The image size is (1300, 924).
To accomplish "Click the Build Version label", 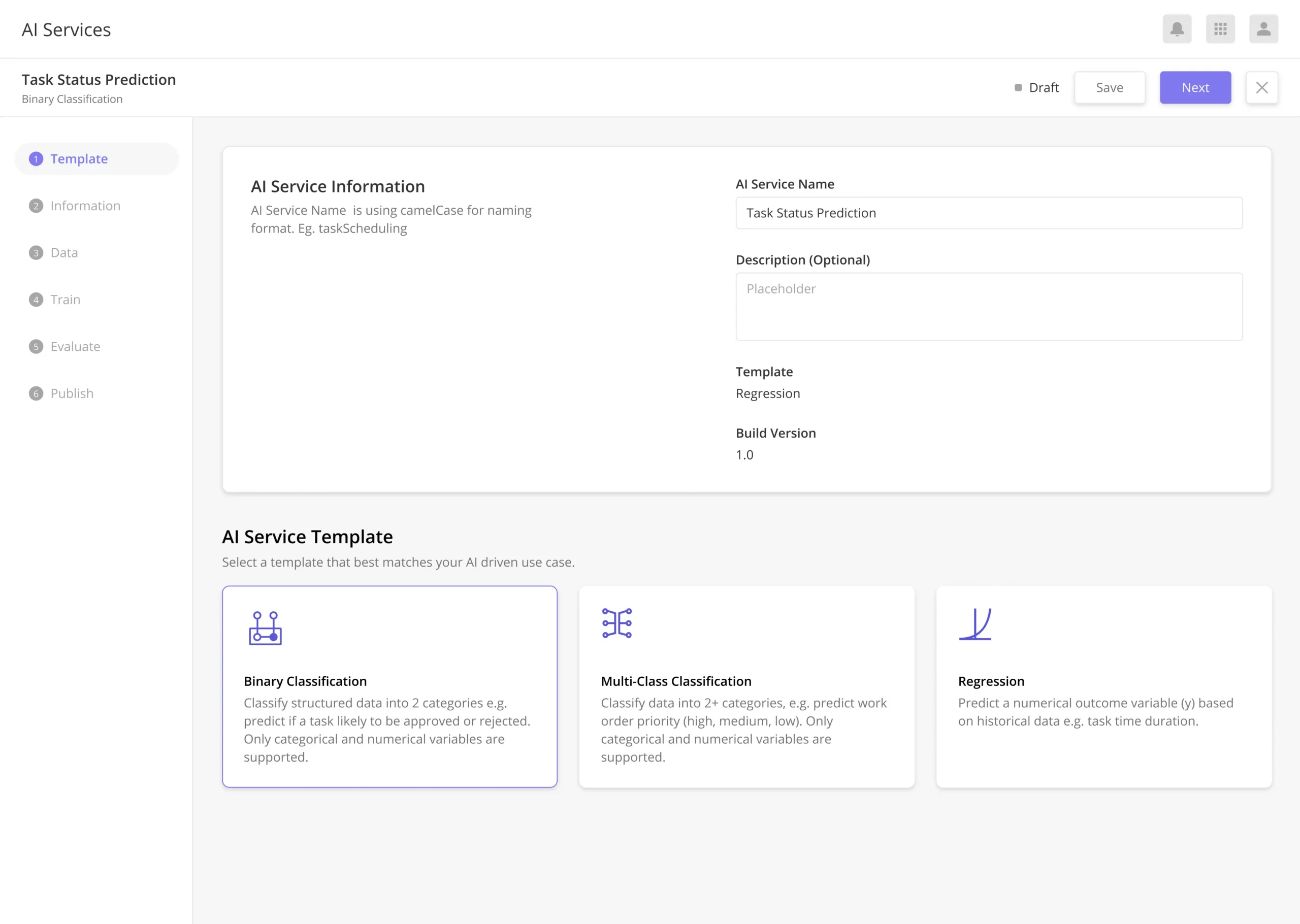I will 775,434.
